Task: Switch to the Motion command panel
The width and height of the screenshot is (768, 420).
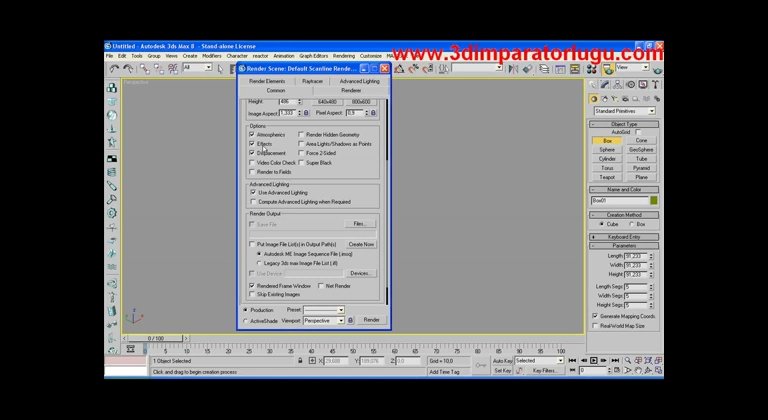Action: (x=630, y=85)
